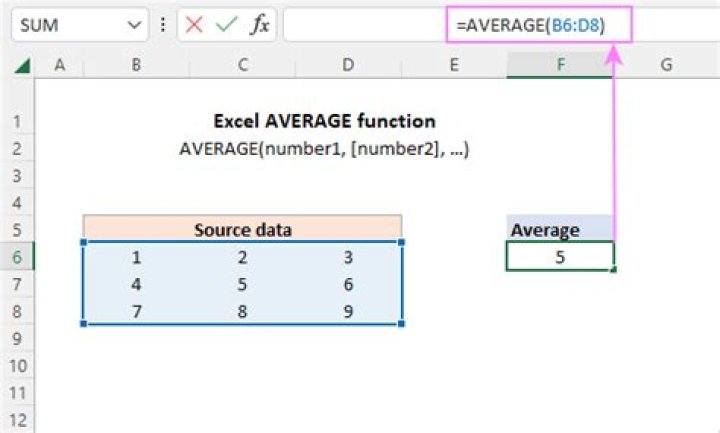Click the fill handle of cell F6

(612, 269)
